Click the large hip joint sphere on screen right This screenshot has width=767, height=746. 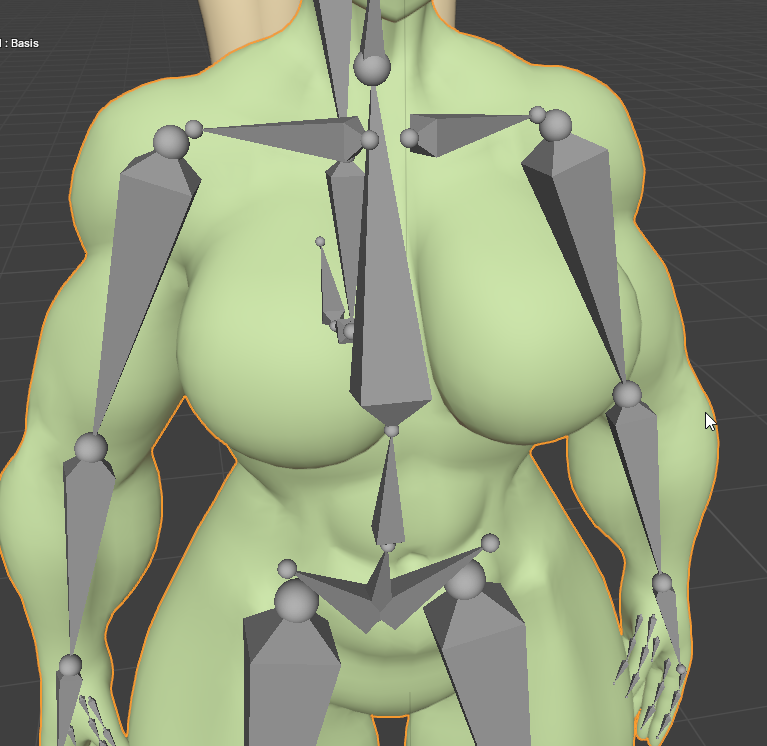tap(465, 579)
